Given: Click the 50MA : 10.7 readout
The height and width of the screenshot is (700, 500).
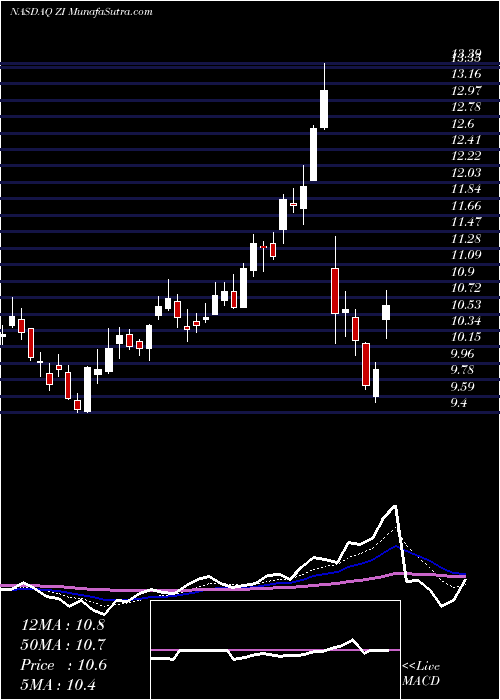Looking at the screenshot, I should point(63,645).
